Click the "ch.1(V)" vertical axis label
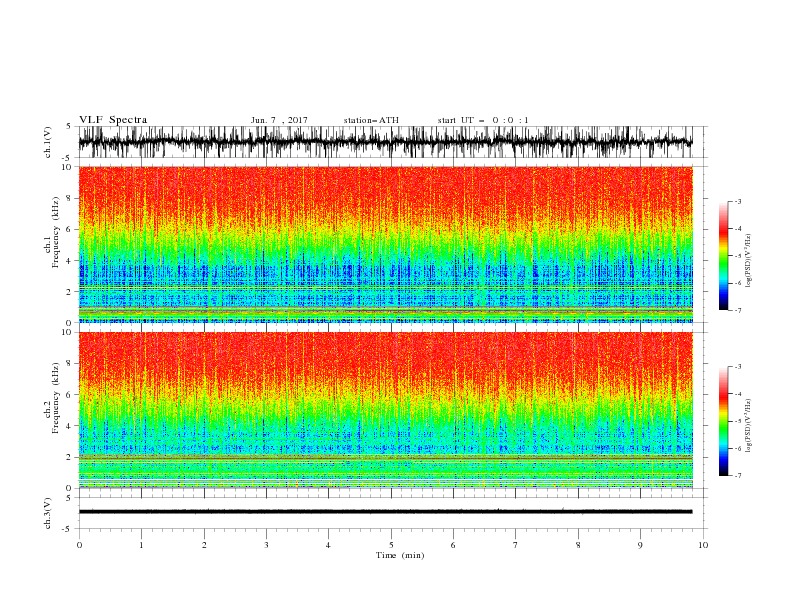The height and width of the screenshot is (612, 792). click(48, 142)
